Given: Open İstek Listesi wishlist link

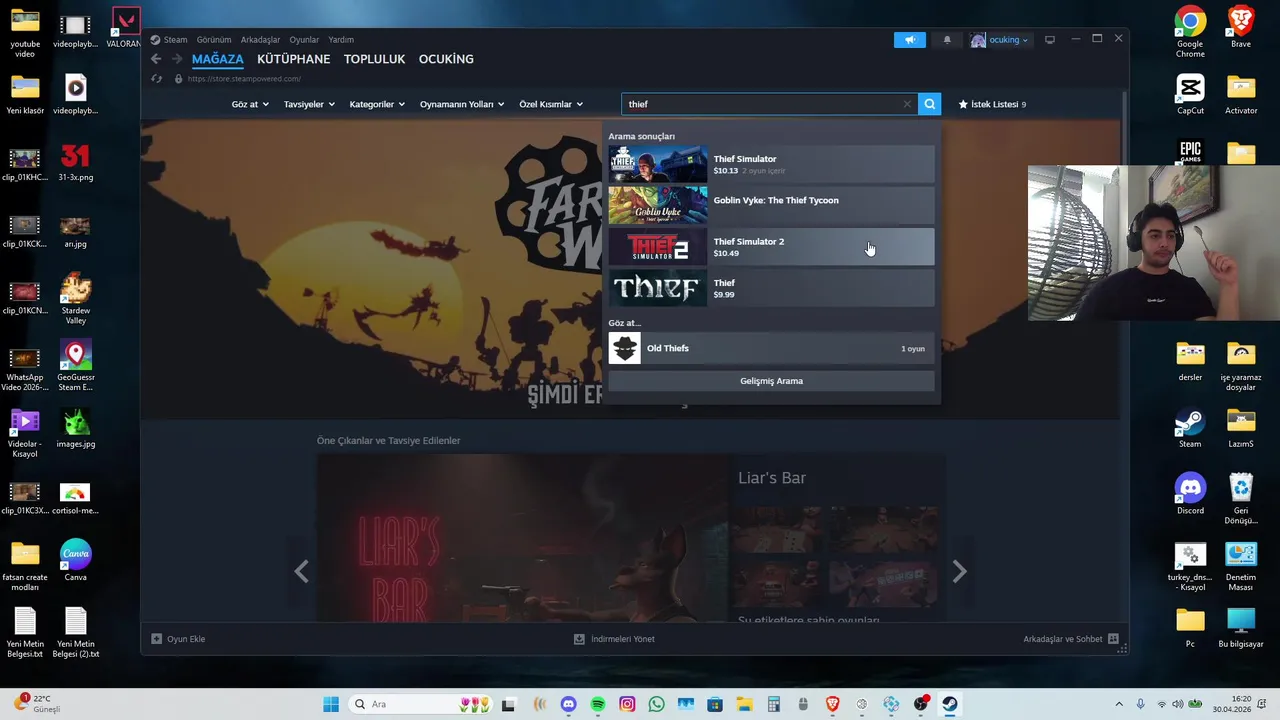Looking at the screenshot, I should pyautogui.click(x=992, y=104).
